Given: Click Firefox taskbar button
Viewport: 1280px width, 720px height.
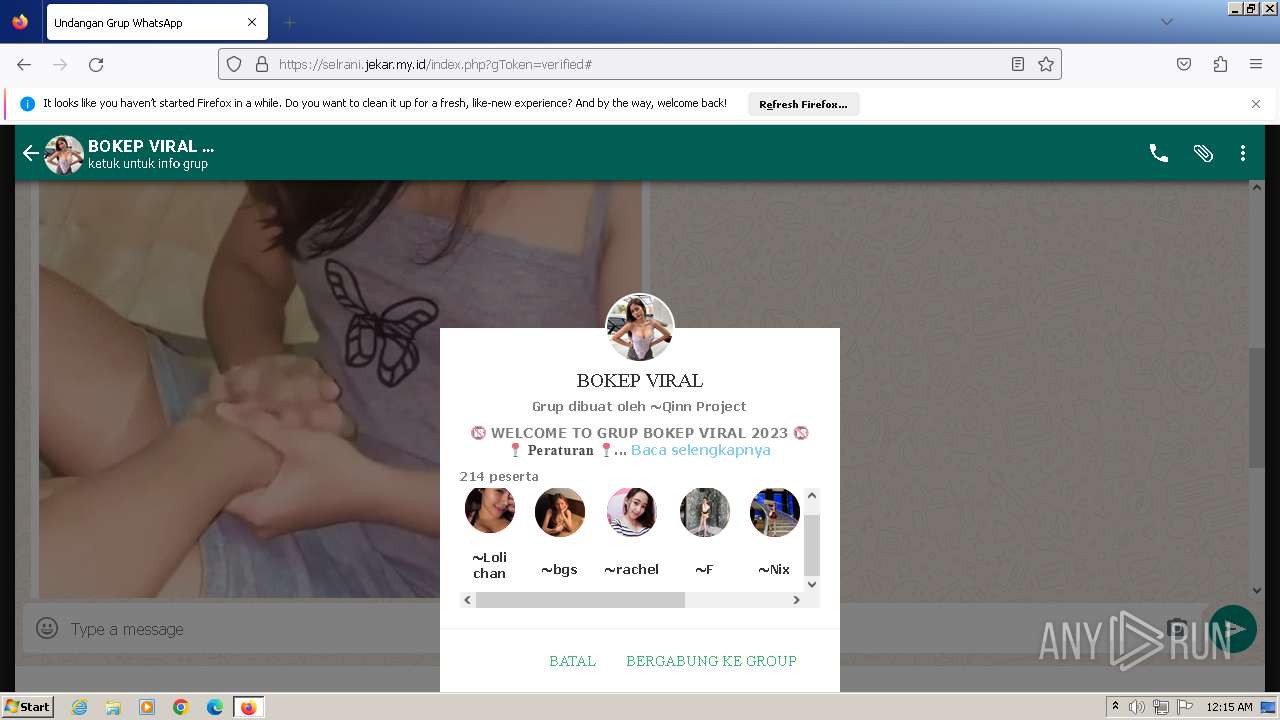Looking at the screenshot, I should [x=248, y=707].
